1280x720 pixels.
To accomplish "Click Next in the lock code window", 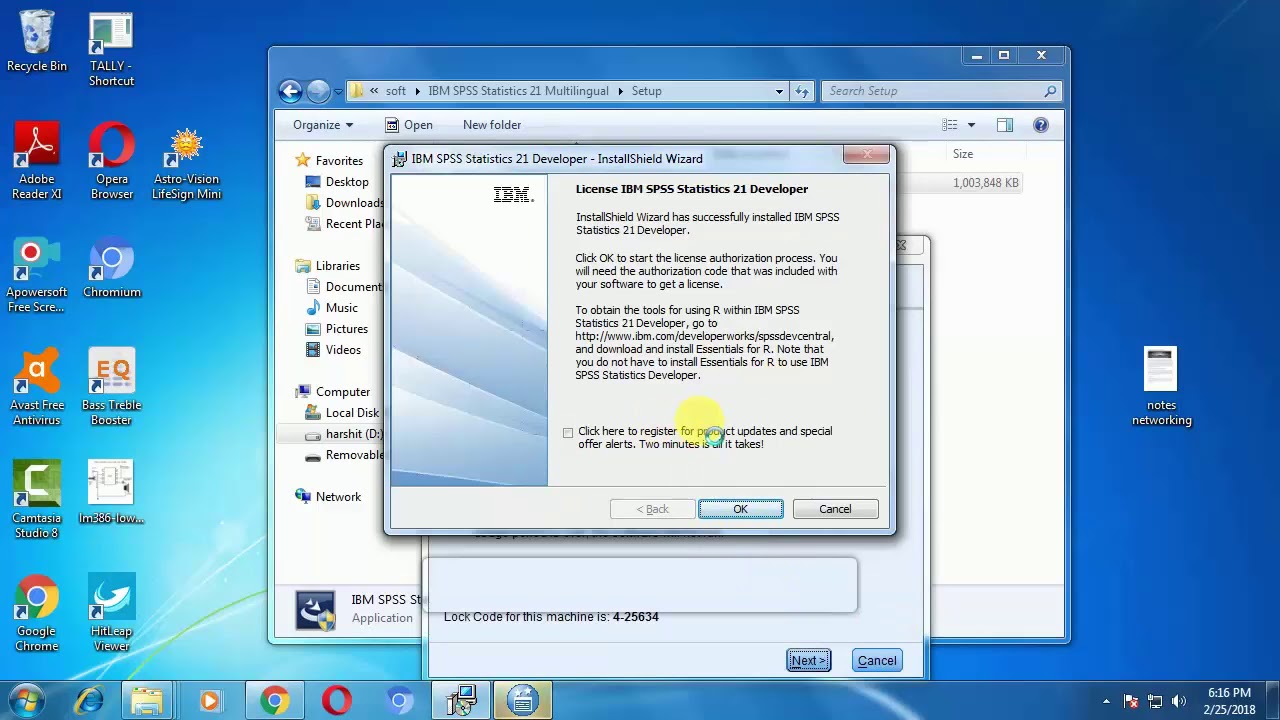I will (808, 661).
